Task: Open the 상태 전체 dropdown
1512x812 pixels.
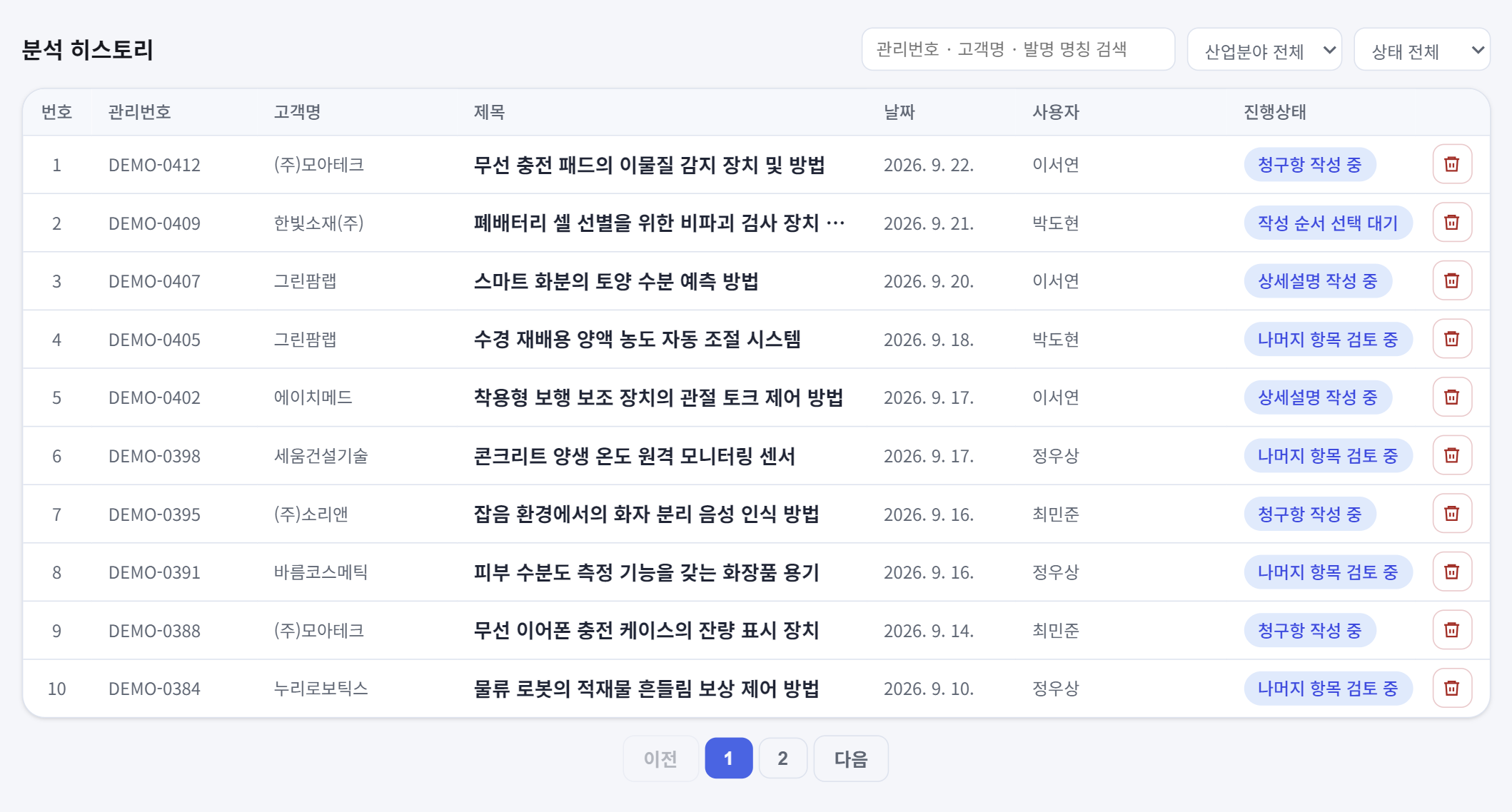Action: (1422, 50)
